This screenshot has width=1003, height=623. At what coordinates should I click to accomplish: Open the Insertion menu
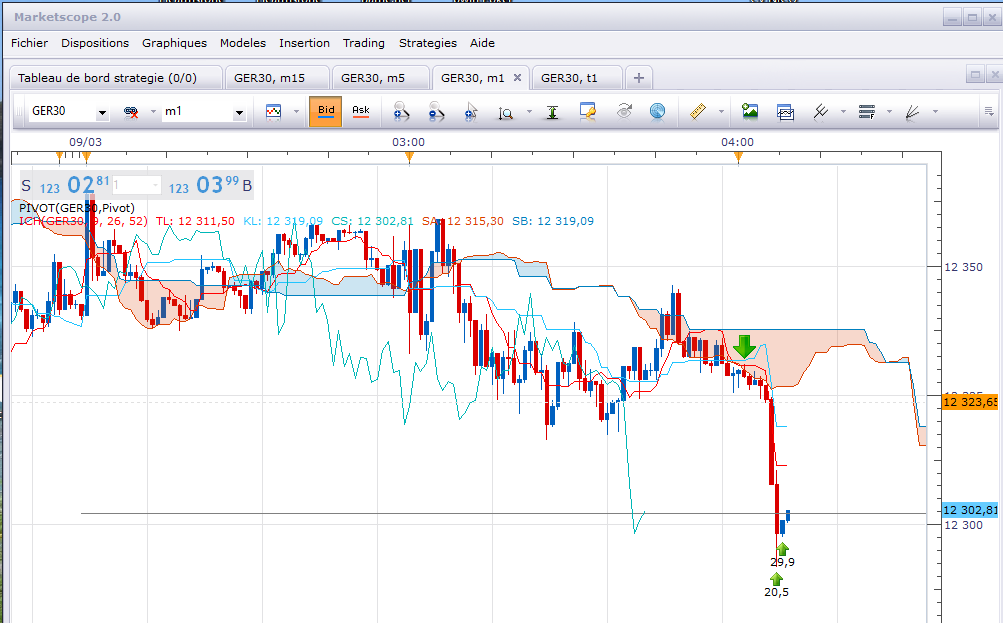(x=304, y=43)
